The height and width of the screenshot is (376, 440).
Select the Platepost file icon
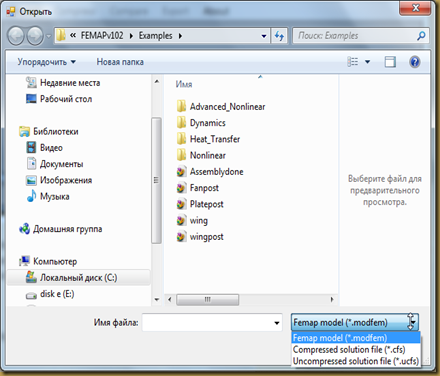pyautogui.click(x=181, y=204)
